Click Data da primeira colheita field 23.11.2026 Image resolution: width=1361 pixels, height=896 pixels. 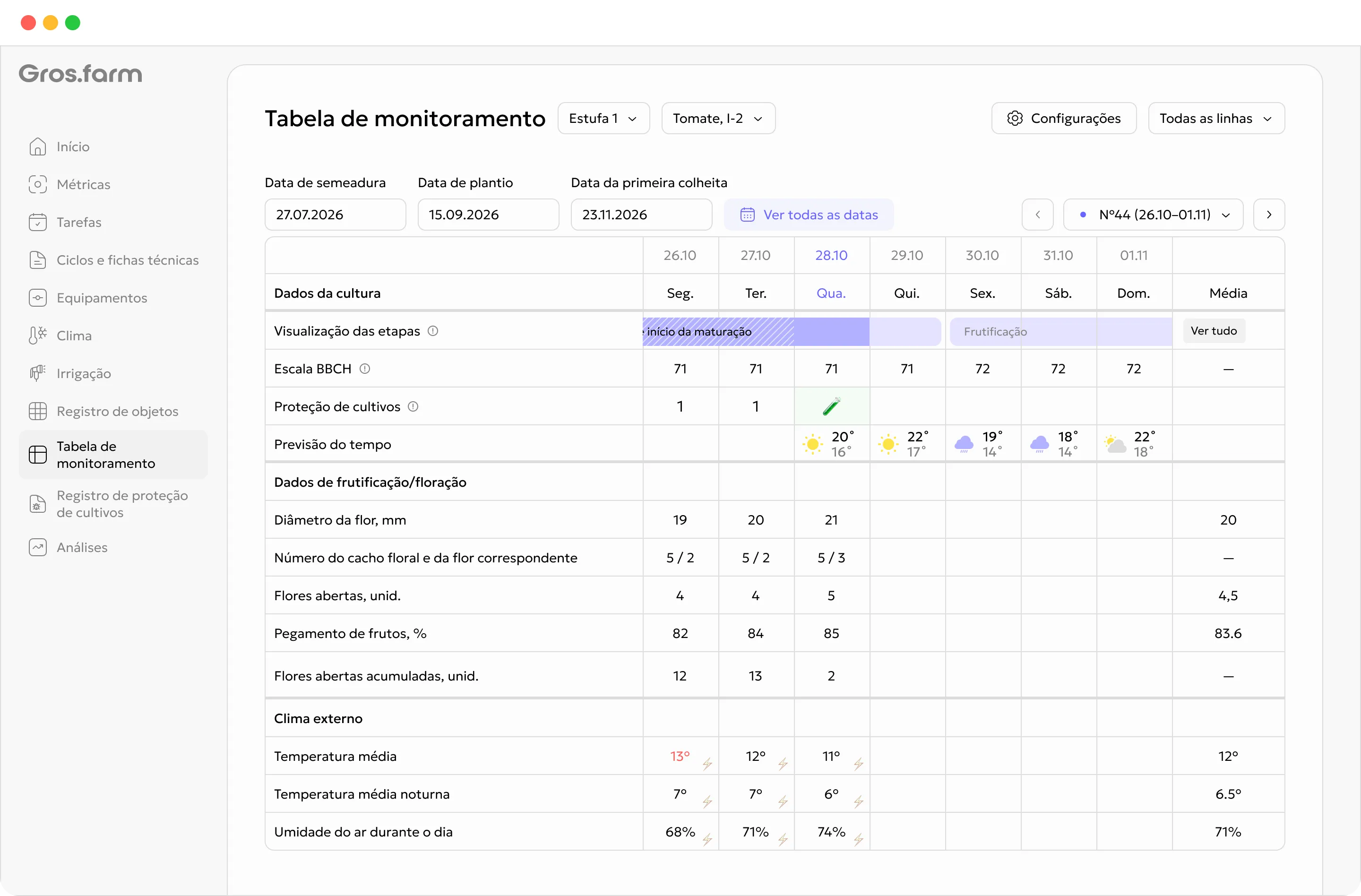tap(641, 215)
